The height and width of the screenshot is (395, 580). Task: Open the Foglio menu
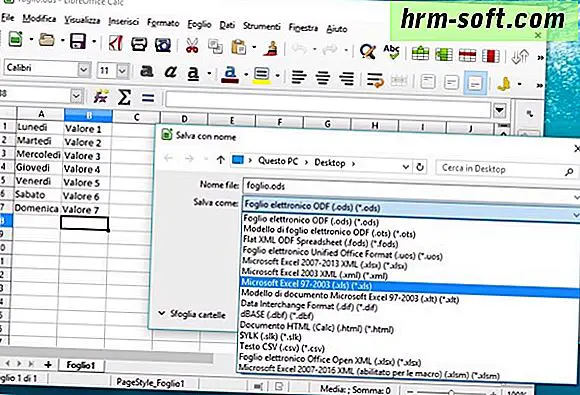199,24
